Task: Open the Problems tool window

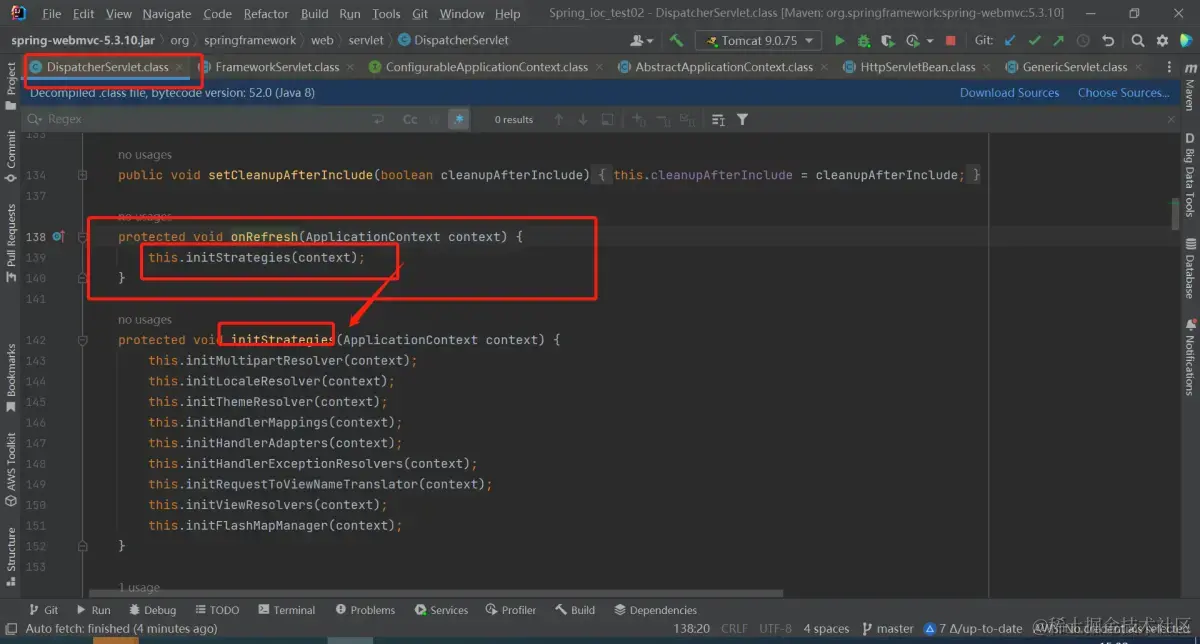Action: [365, 610]
